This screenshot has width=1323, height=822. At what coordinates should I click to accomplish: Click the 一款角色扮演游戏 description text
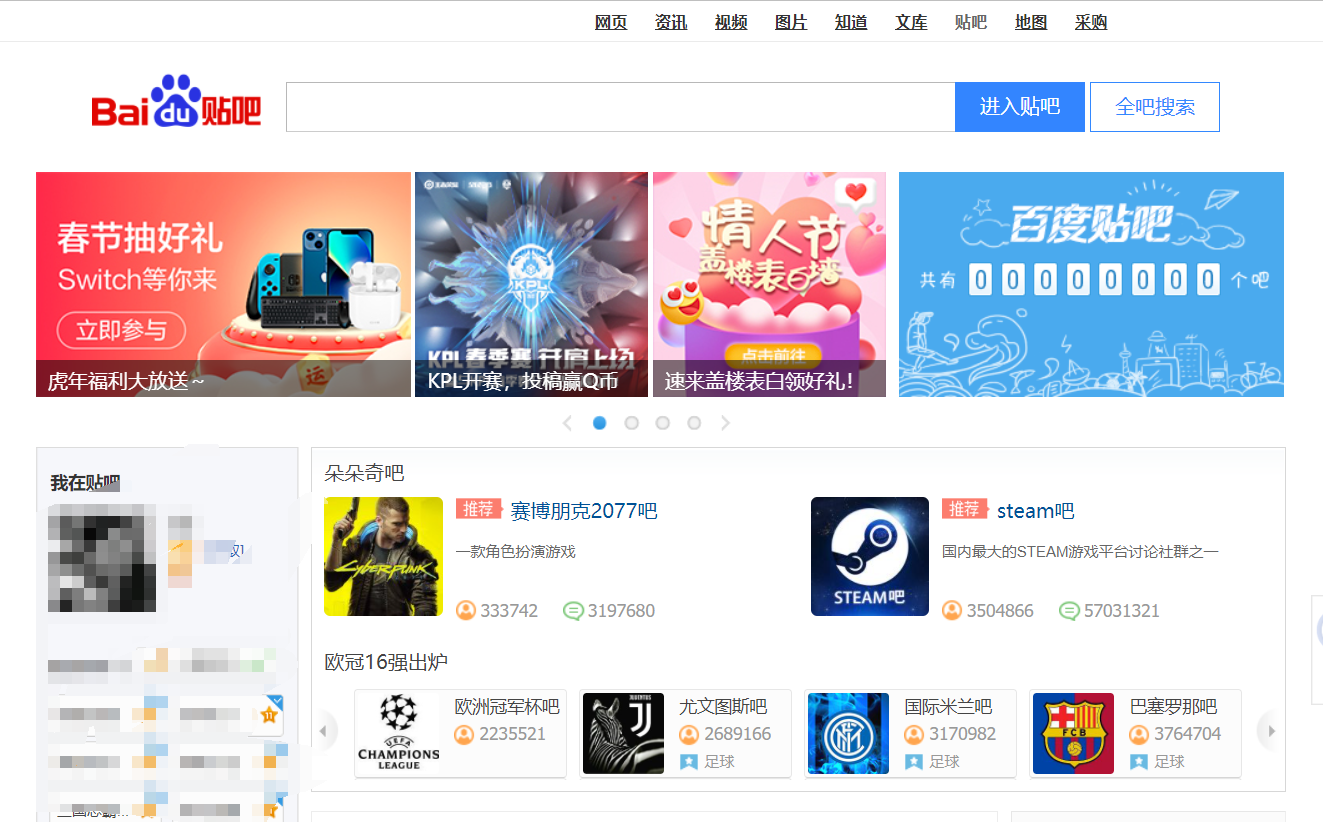tap(516, 552)
